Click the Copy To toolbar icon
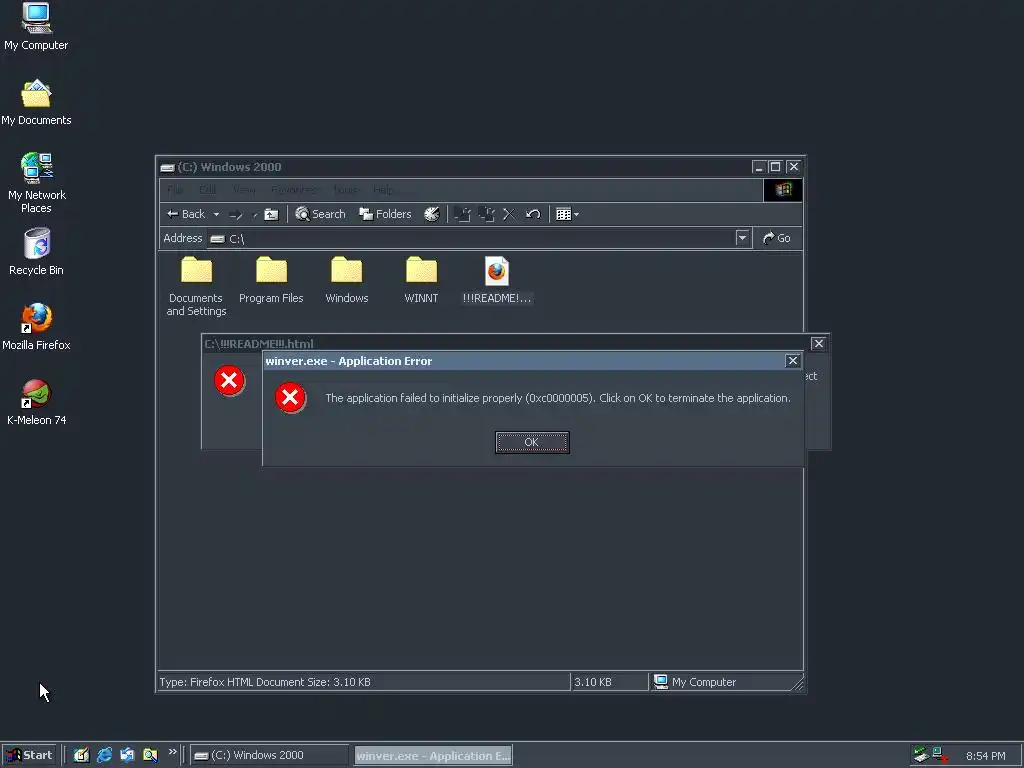The image size is (1024, 768). [x=486, y=214]
